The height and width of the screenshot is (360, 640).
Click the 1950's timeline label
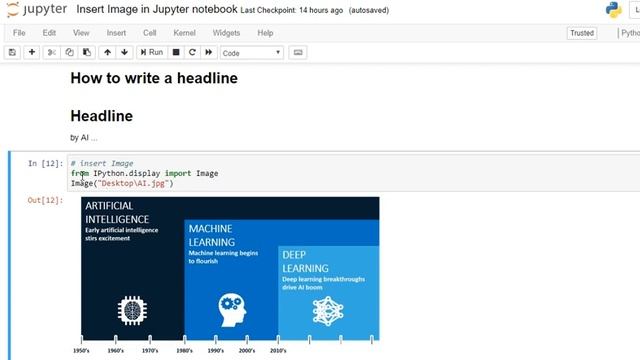point(81,351)
